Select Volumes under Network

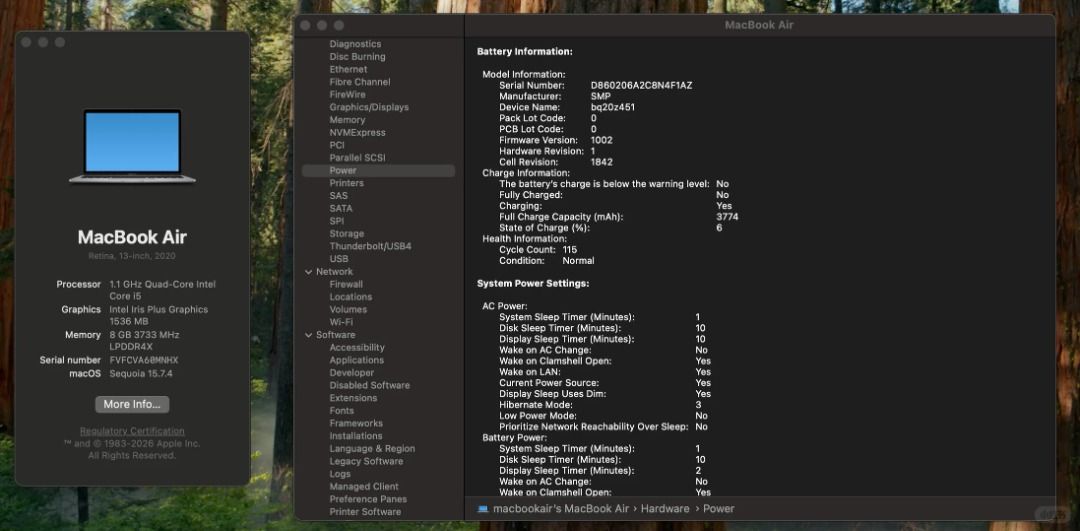coord(348,310)
